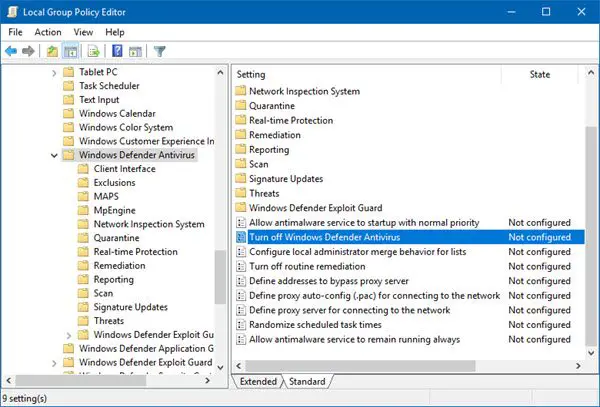
Task: Click the Local Group Policy Editor title icon
Action: tap(12, 12)
